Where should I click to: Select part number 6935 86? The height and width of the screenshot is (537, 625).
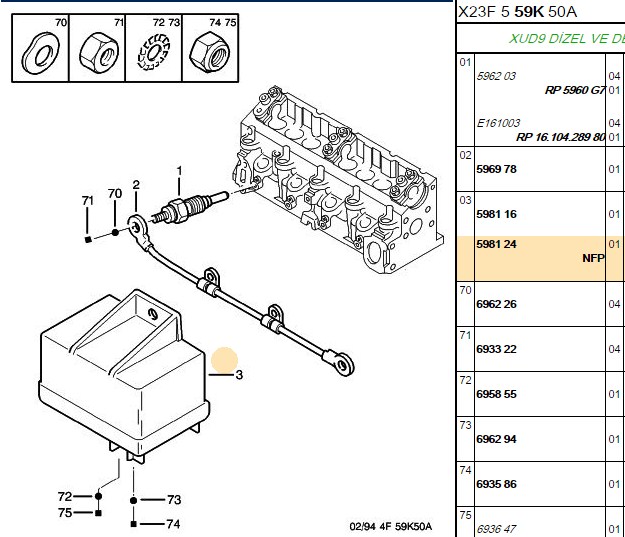[496, 484]
